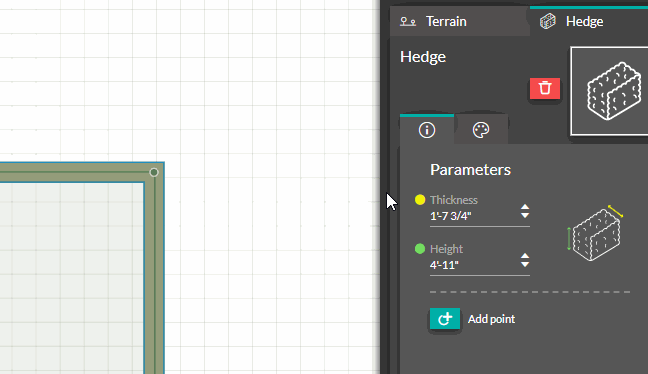Select the hedge corner point handle
The image size is (648, 374).
[x=154, y=172]
